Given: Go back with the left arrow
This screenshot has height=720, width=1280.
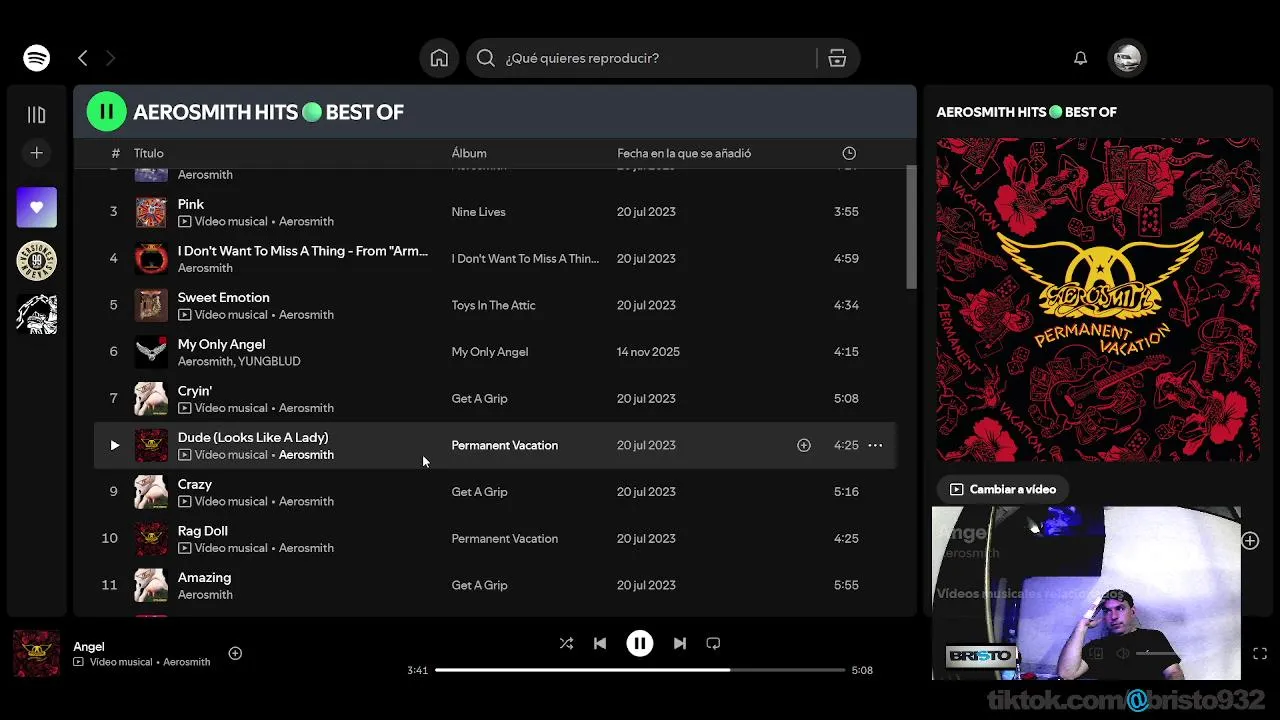Looking at the screenshot, I should pyautogui.click(x=83, y=58).
